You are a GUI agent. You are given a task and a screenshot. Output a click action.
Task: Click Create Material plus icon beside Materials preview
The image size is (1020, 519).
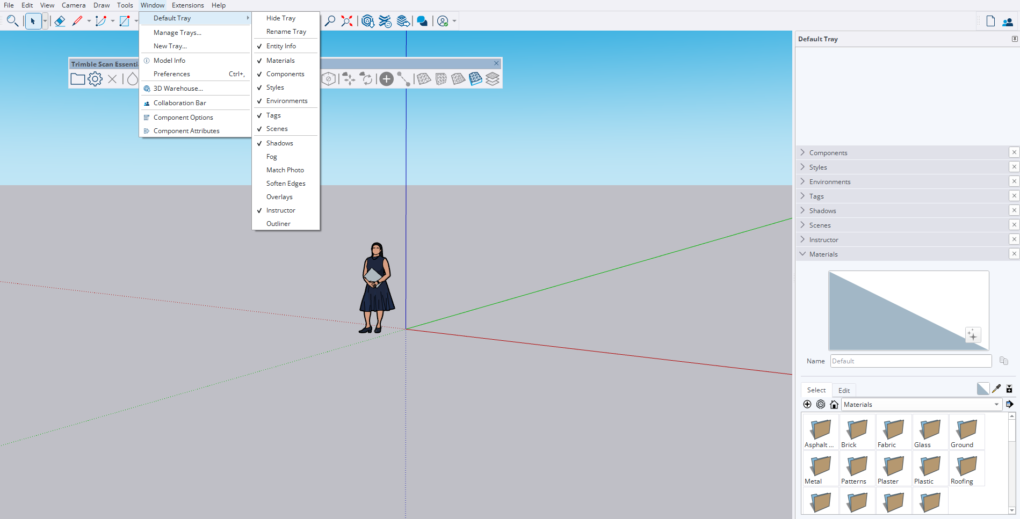[x=973, y=335]
